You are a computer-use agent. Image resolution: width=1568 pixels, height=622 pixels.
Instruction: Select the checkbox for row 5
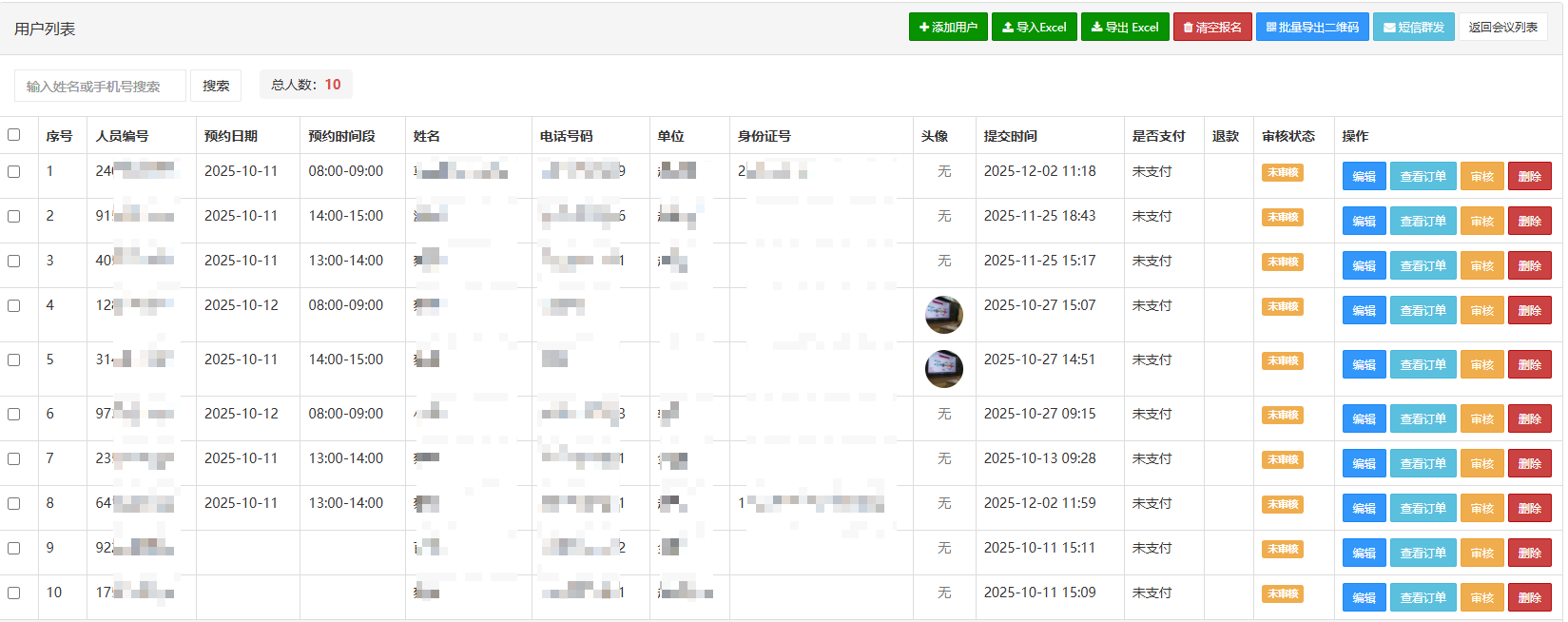[14, 360]
